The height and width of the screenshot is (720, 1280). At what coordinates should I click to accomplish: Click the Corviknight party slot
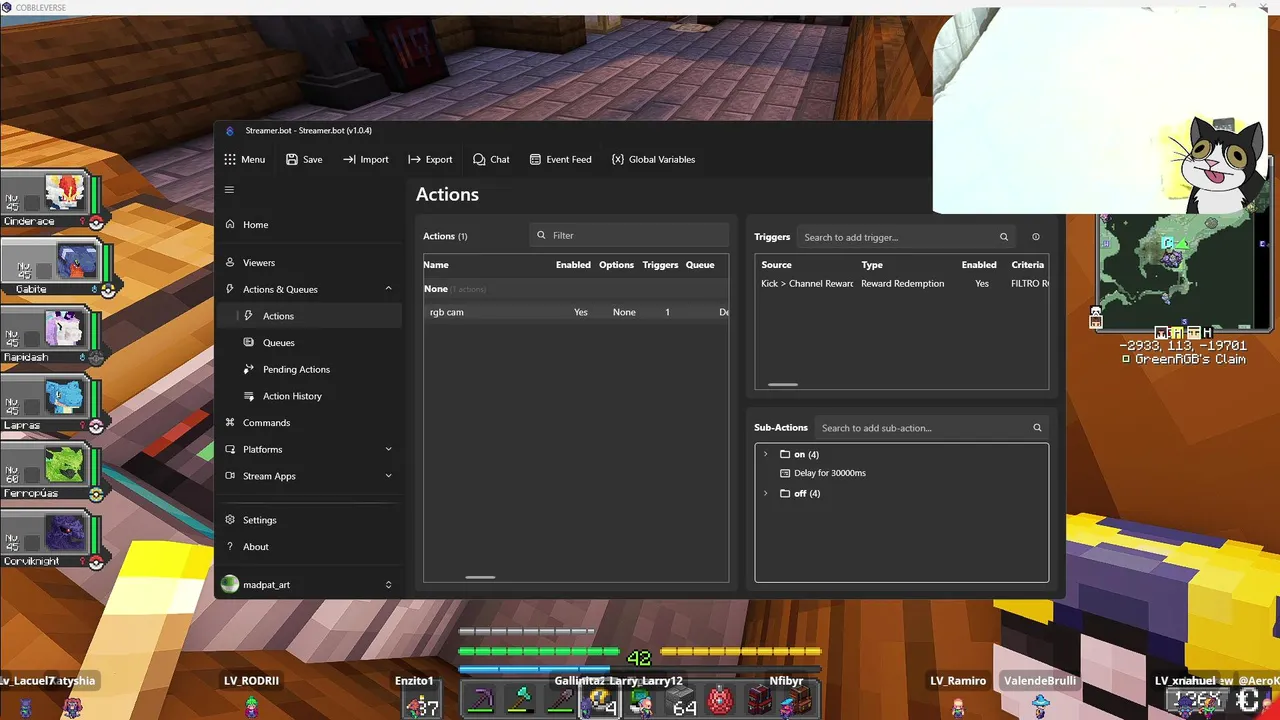[x=55, y=540]
